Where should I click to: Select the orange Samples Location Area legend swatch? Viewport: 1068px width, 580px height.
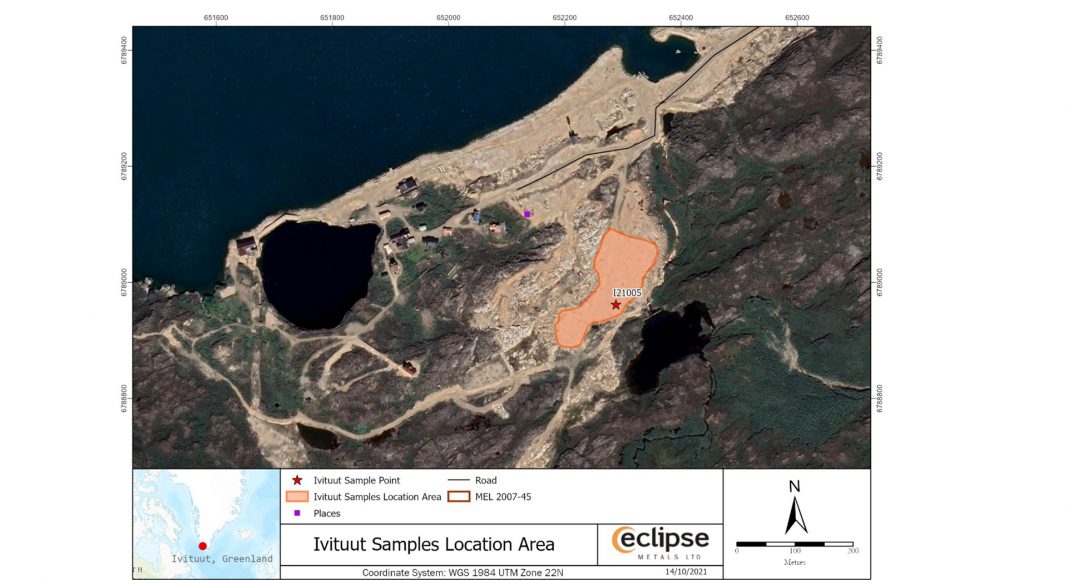tap(297, 496)
